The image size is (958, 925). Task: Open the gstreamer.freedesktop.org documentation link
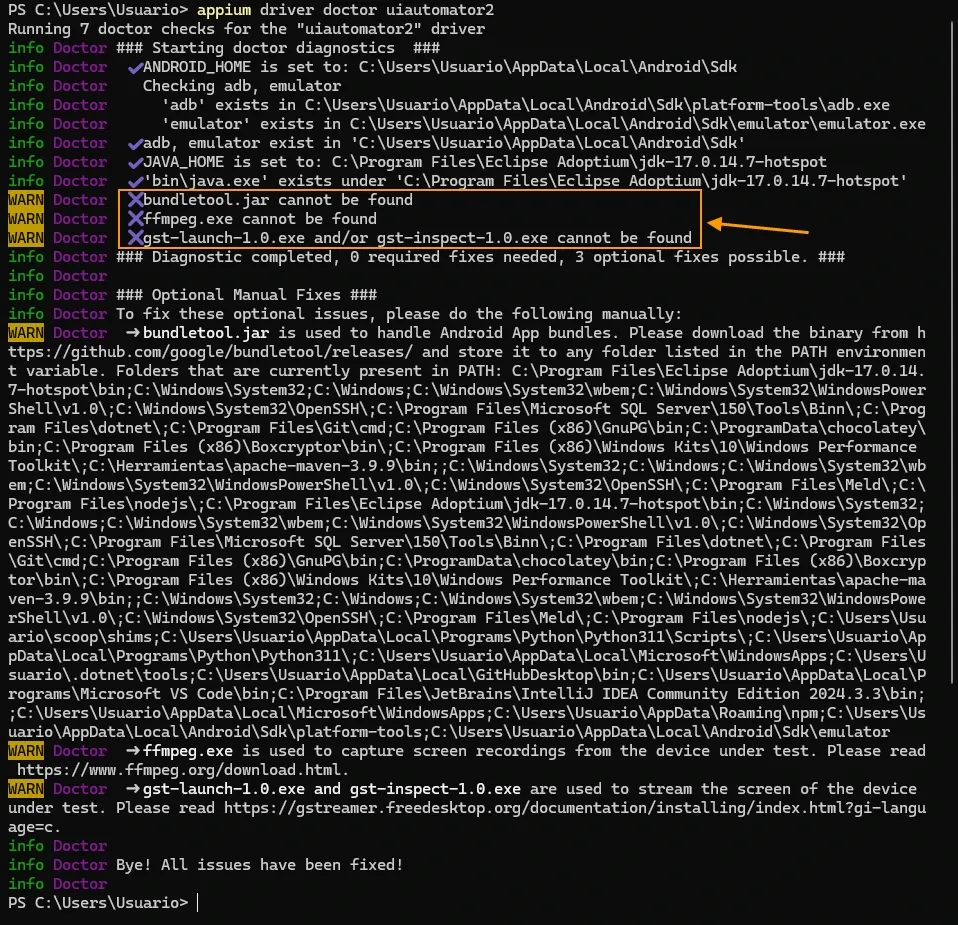pos(574,808)
